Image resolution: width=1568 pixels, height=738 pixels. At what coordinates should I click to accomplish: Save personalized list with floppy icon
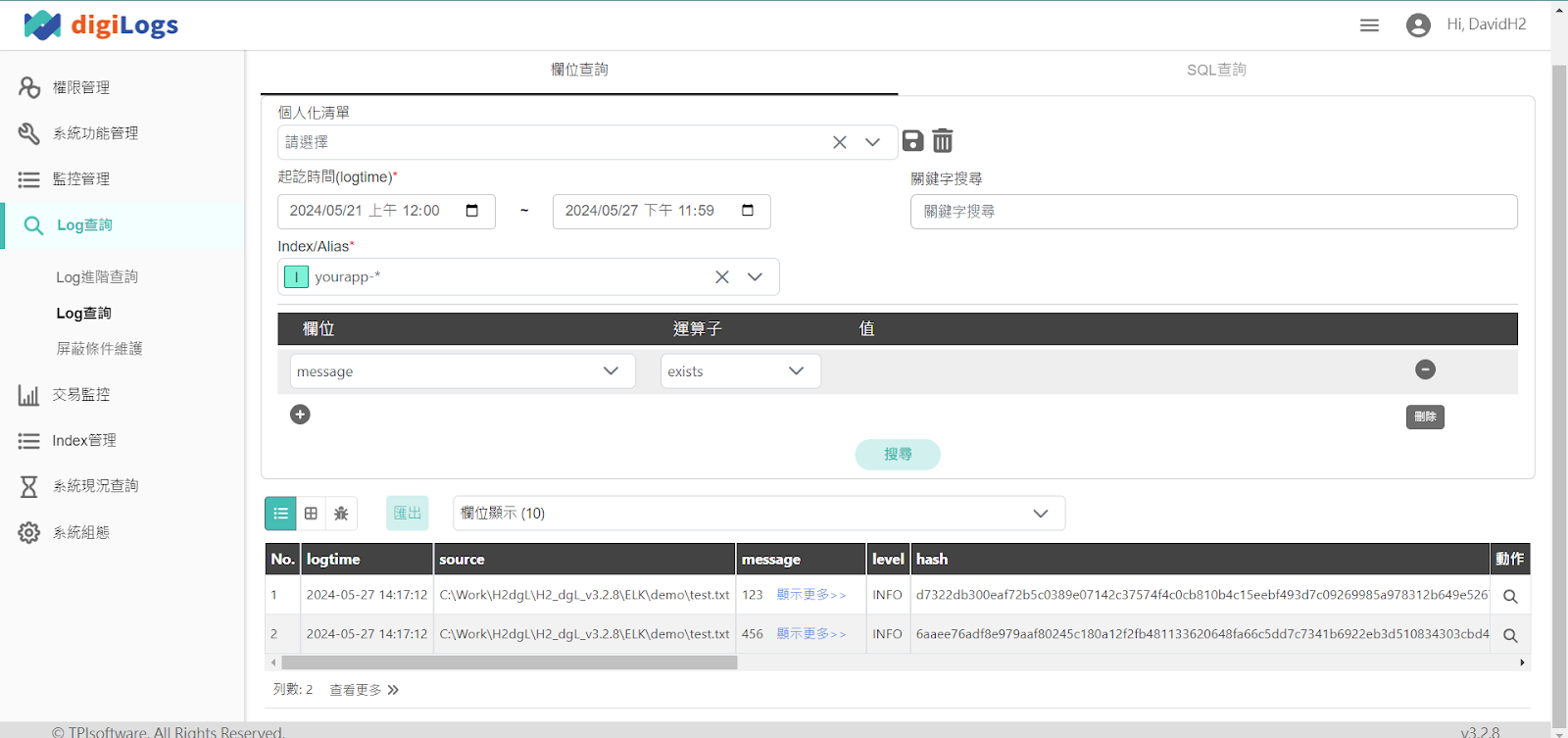coord(912,140)
